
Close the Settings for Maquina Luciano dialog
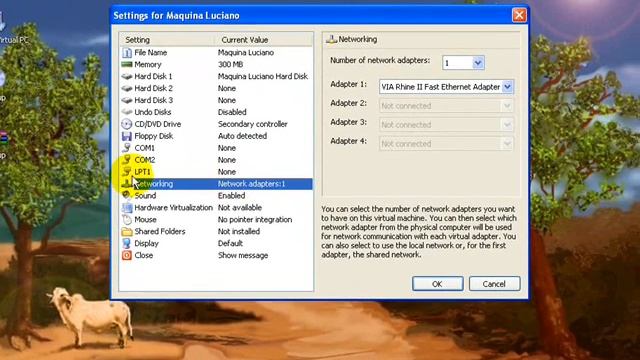pyautogui.click(x=519, y=16)
